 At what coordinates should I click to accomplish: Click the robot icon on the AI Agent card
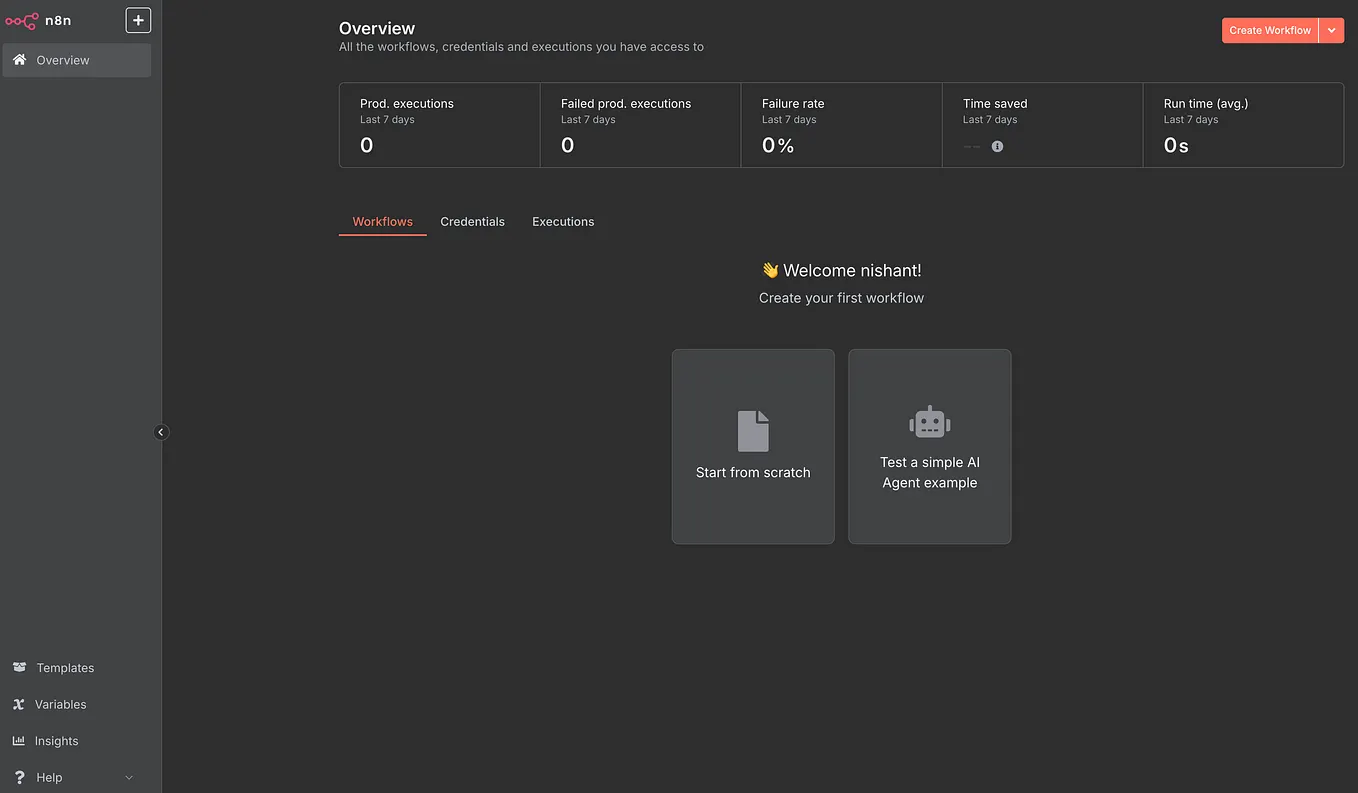click(x=929, y=422)
